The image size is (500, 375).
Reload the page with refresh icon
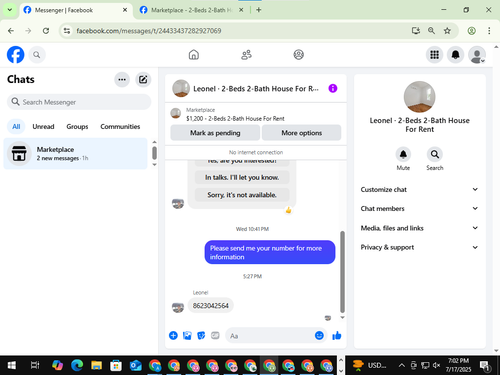[x=46, y=31]
